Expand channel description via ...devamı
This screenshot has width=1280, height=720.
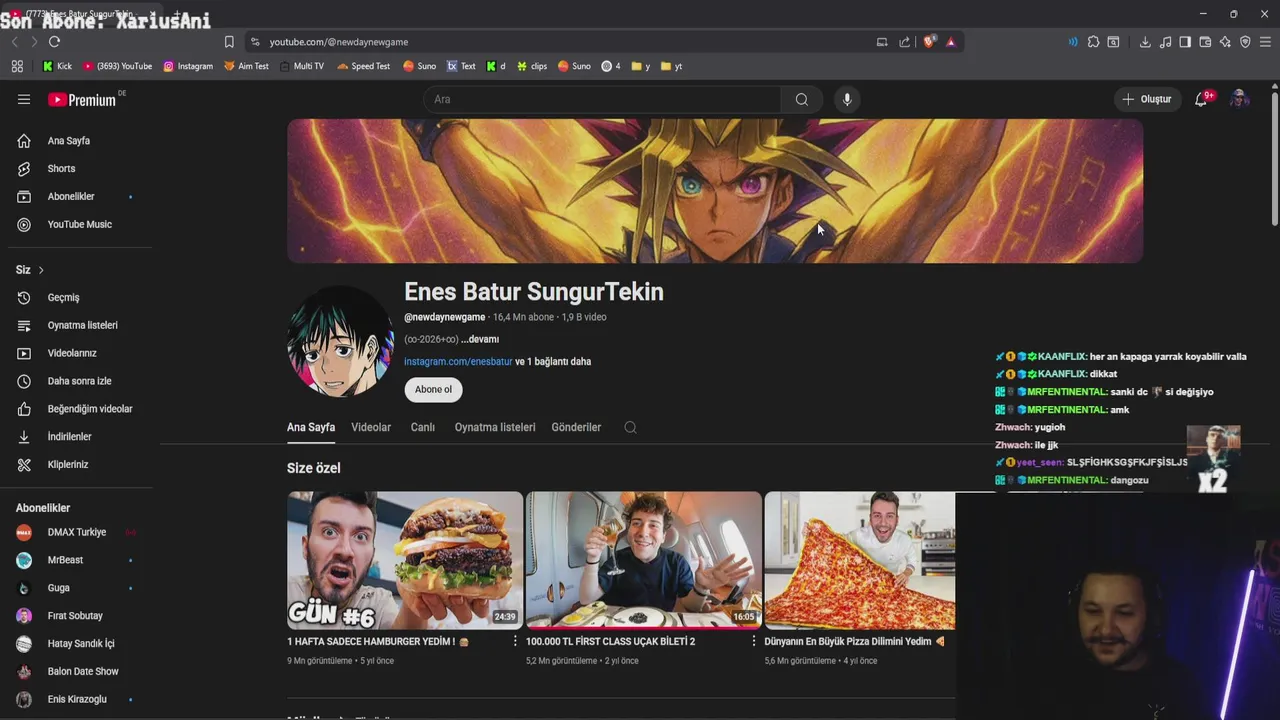[x=480, y=339]
